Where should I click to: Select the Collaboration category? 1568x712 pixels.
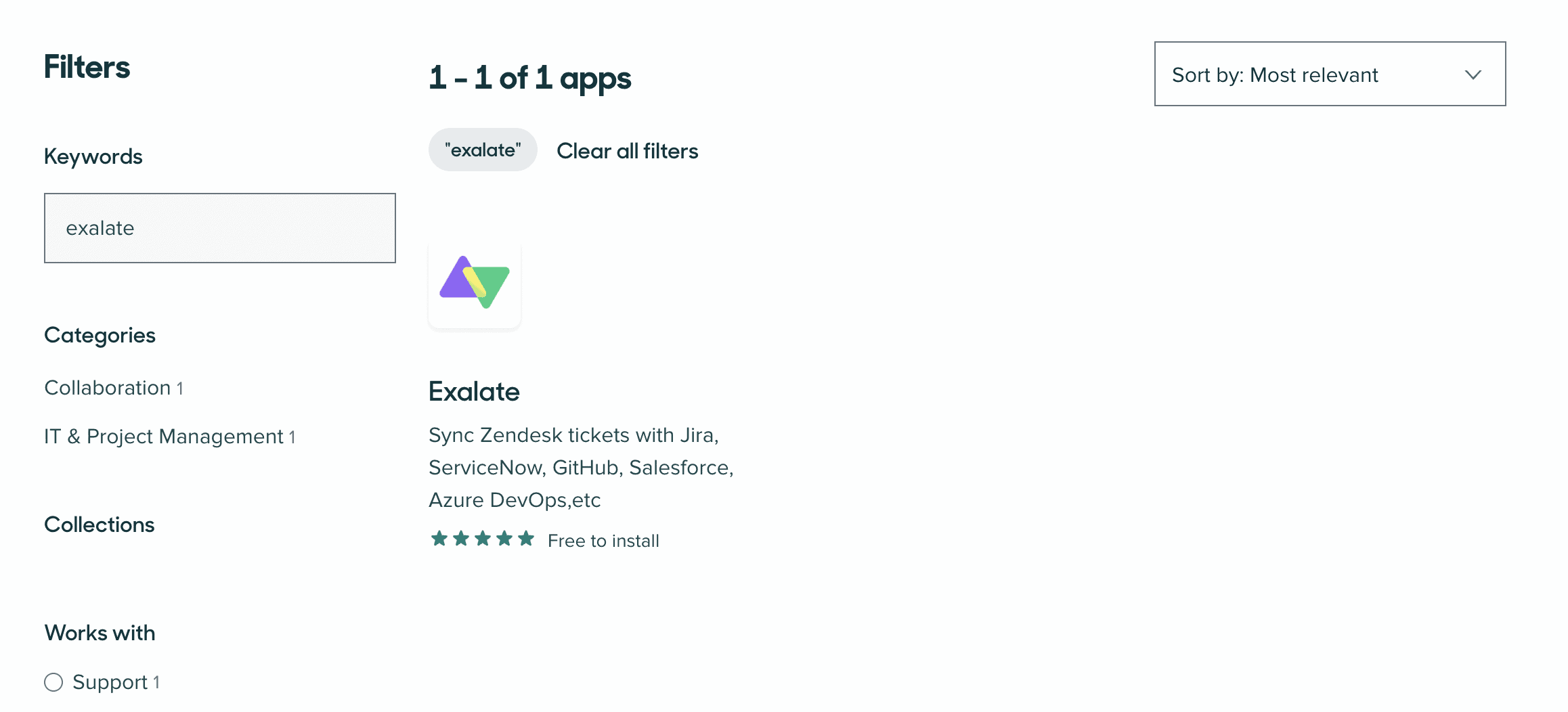tap(106, 387)
